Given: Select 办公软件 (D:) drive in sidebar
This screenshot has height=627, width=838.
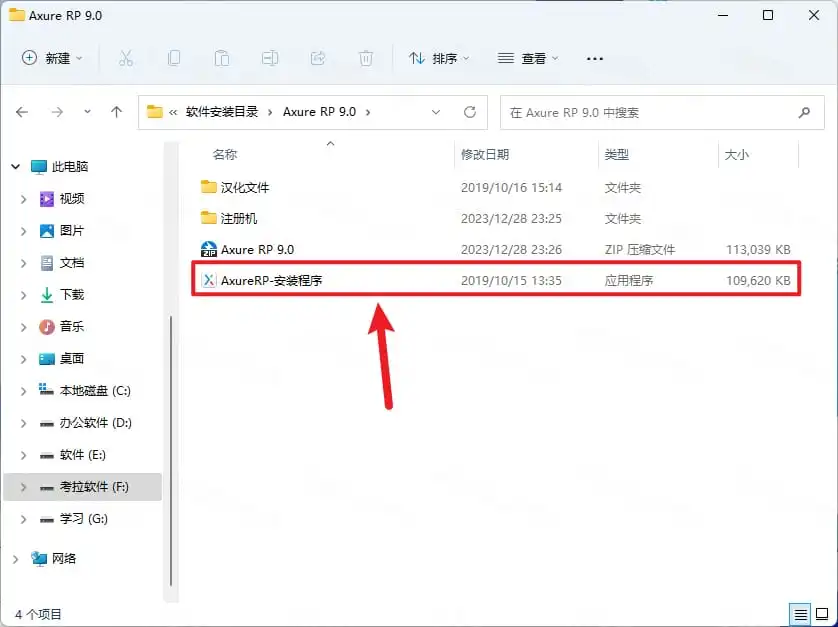Looking at the screenshot, I should (x=95, y=423).
